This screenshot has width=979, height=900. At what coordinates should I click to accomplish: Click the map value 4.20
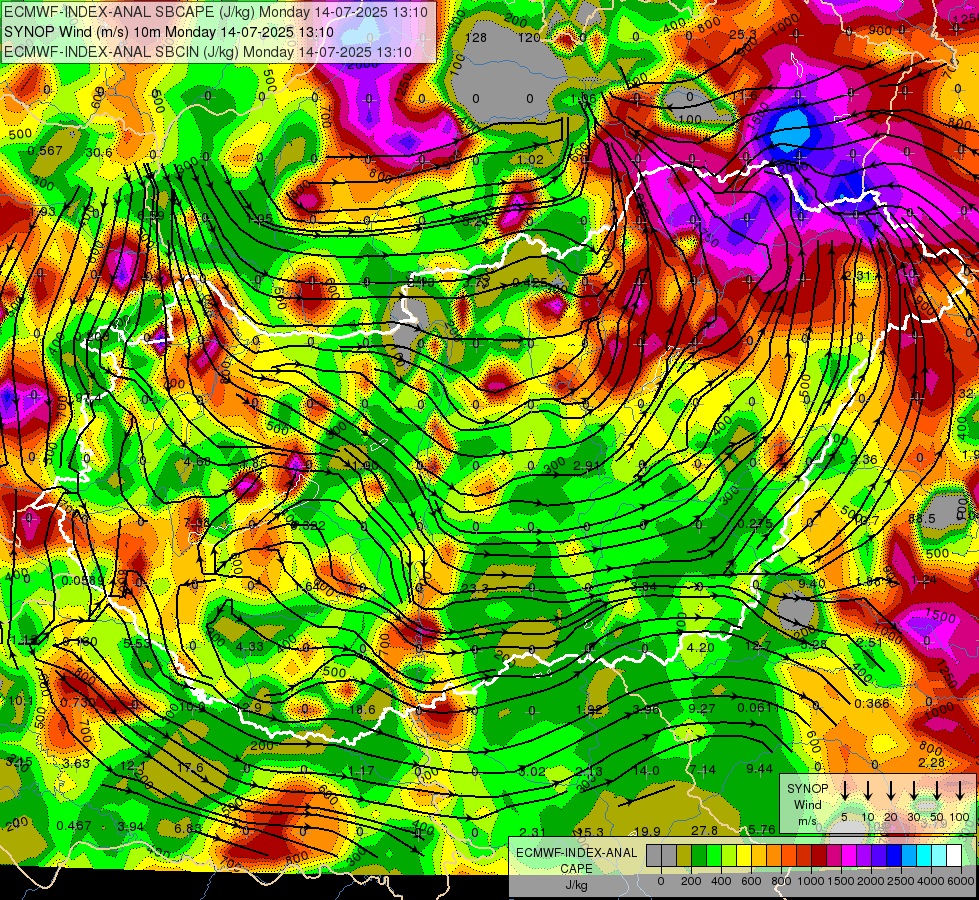[700, 647]
